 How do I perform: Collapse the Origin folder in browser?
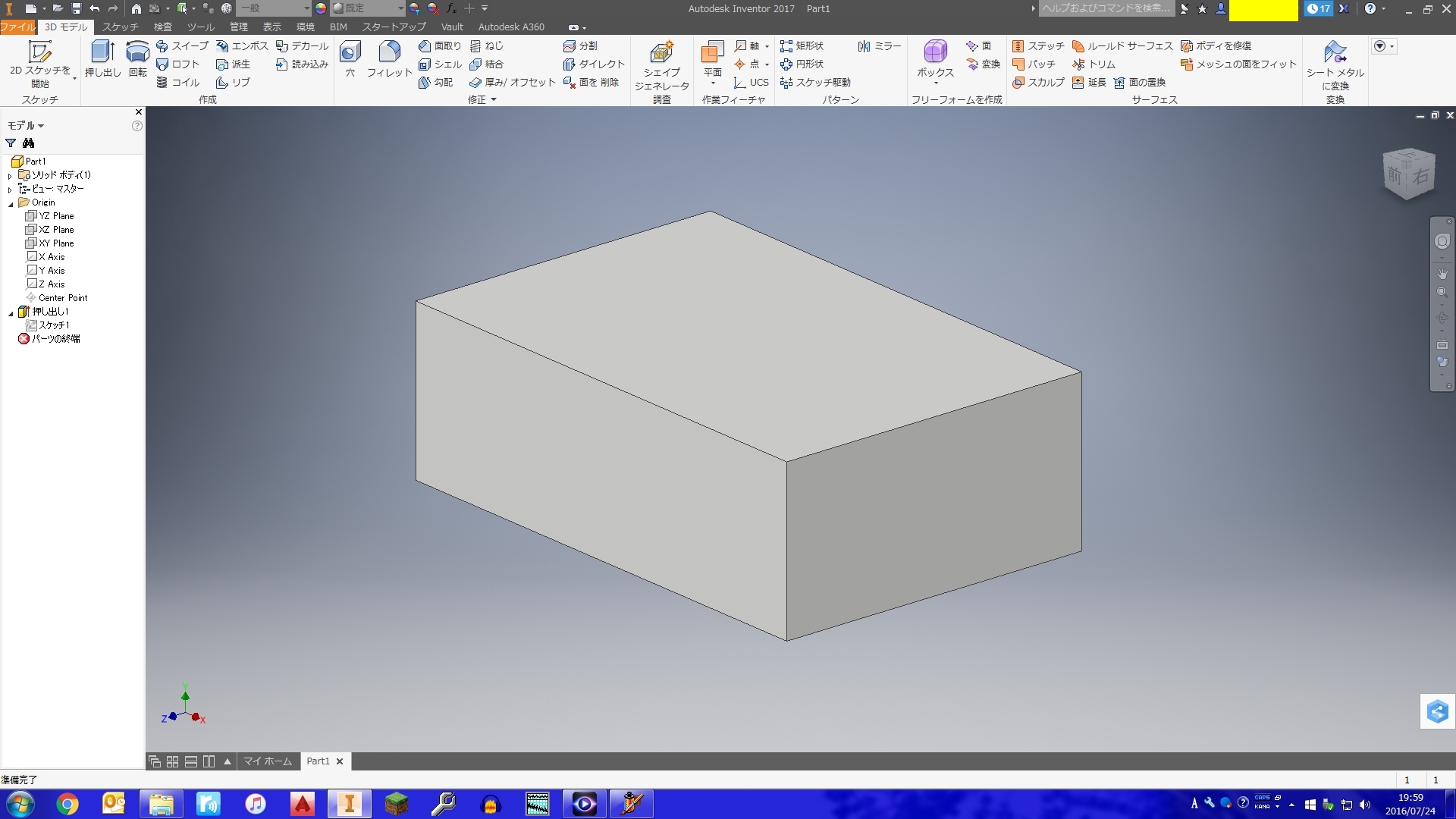tap(11, 203)
